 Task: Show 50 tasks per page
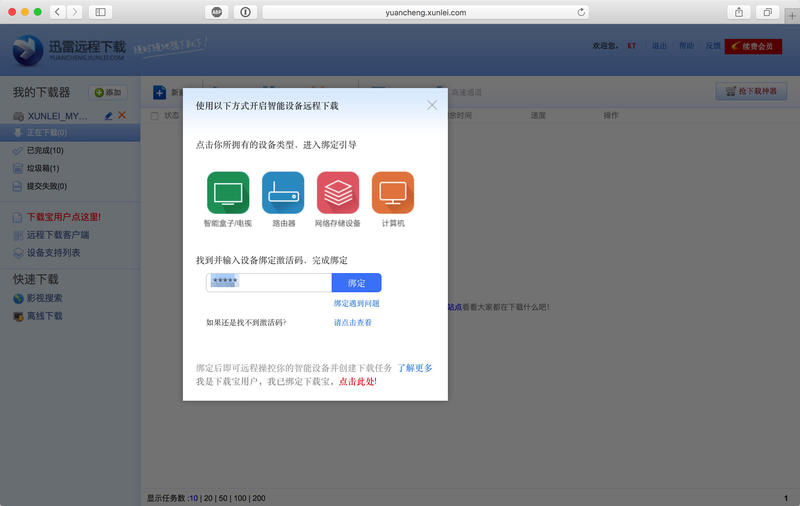pos(223,498)
